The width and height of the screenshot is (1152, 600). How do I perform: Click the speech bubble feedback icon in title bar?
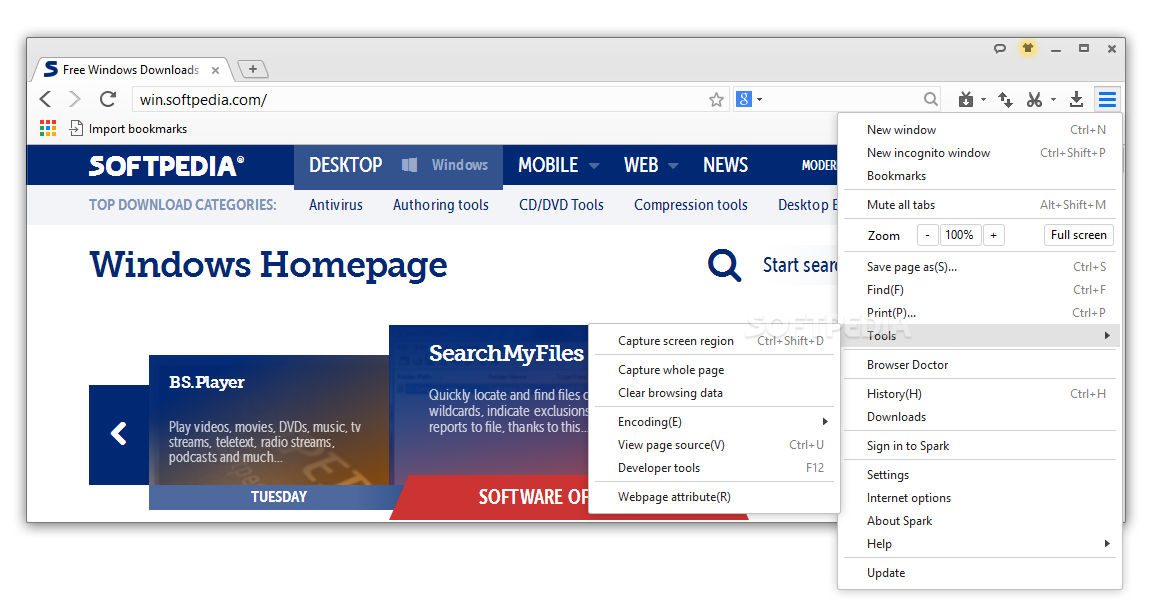coord(999,48)
